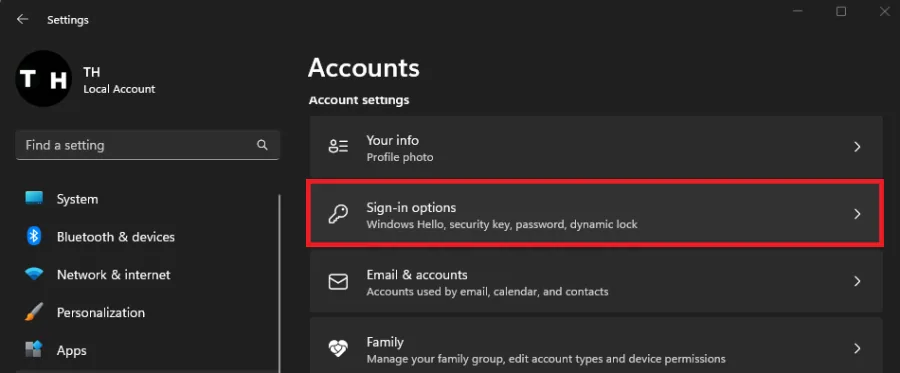Open Sign-in options
Image resolution: width=900 pixels, height=373 pixels.
(x=595, y=214)
